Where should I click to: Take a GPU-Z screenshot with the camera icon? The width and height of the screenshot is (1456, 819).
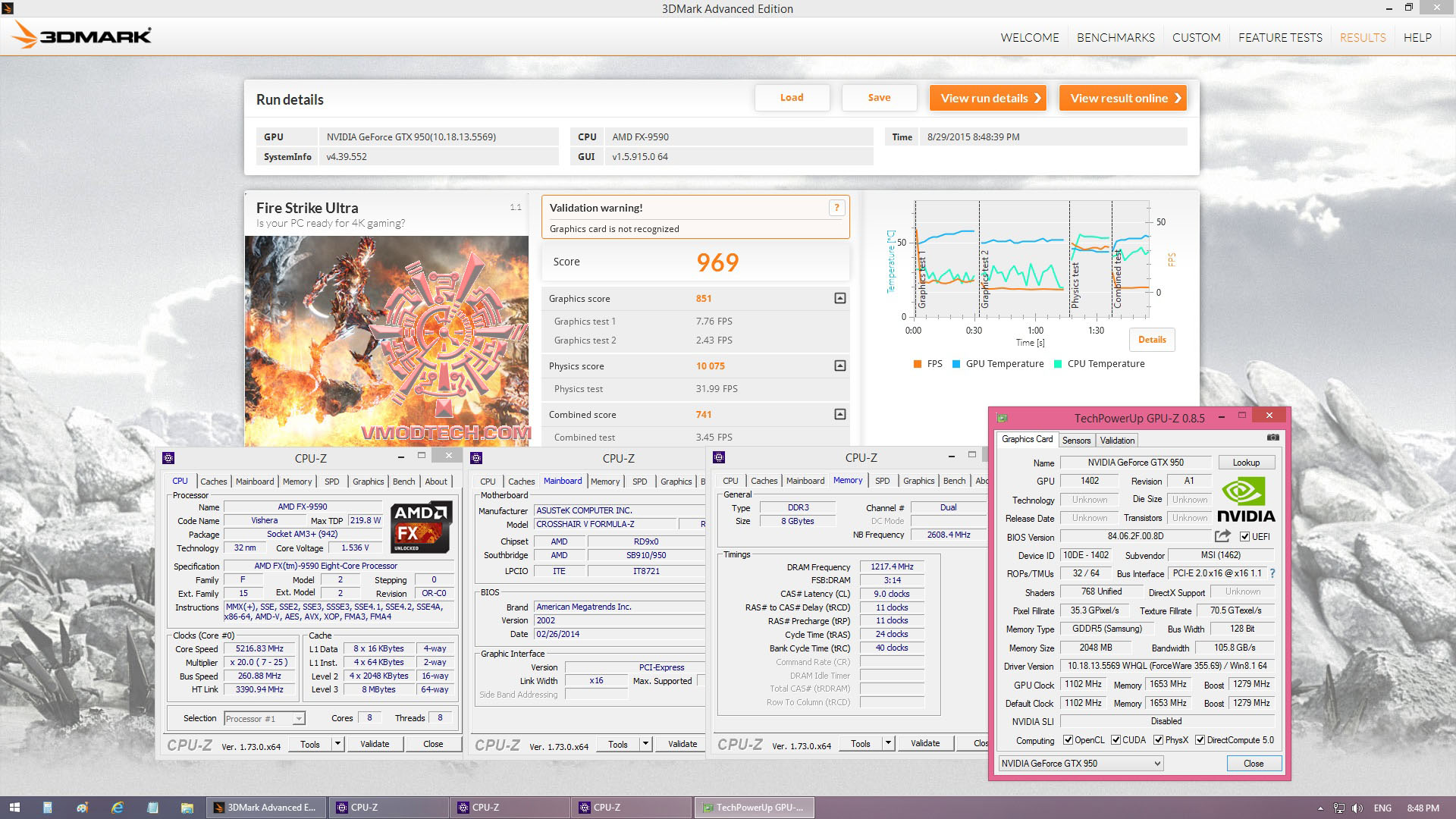click(1273, 438)
